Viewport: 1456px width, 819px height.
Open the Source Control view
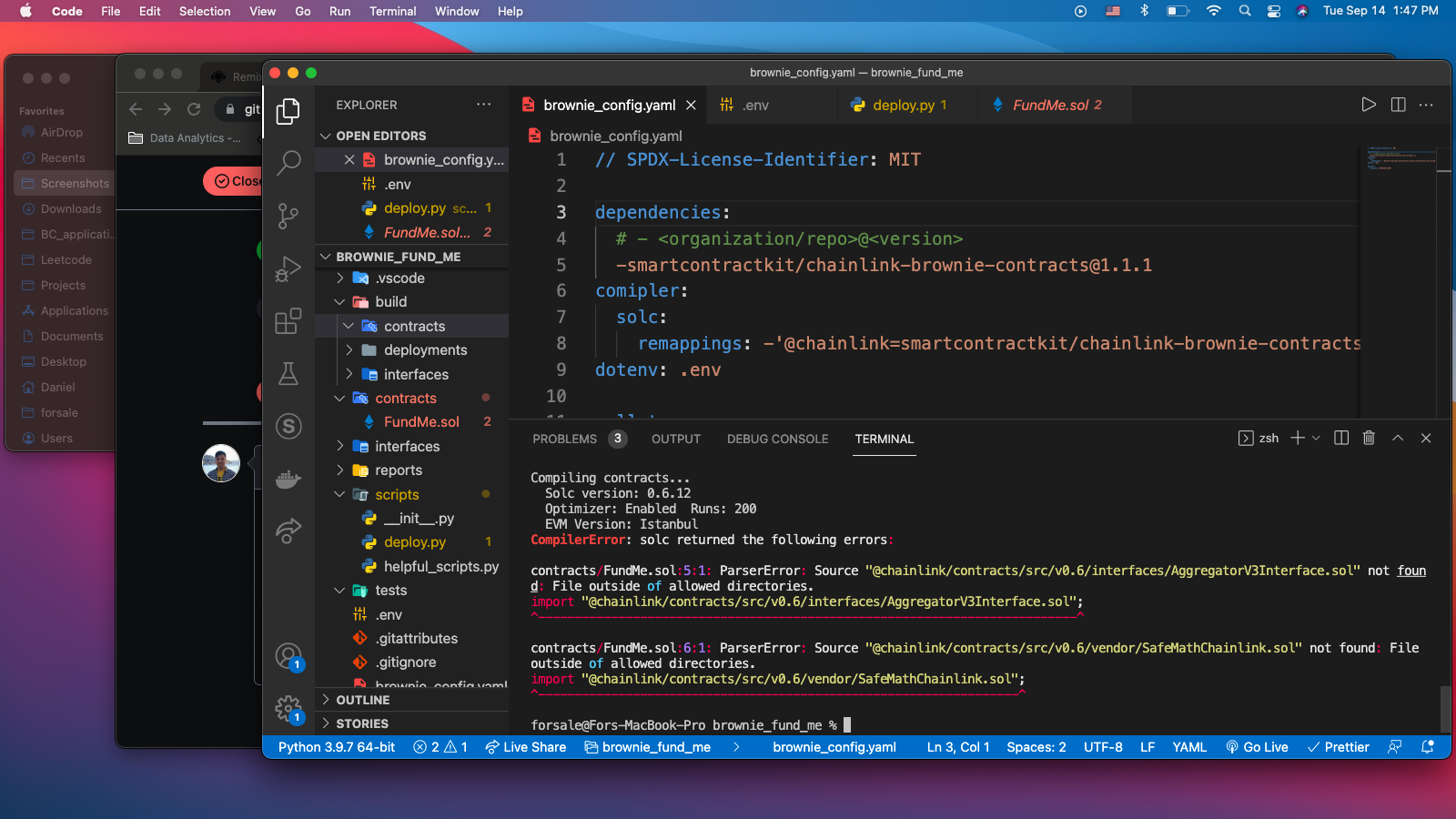[288, 215]
